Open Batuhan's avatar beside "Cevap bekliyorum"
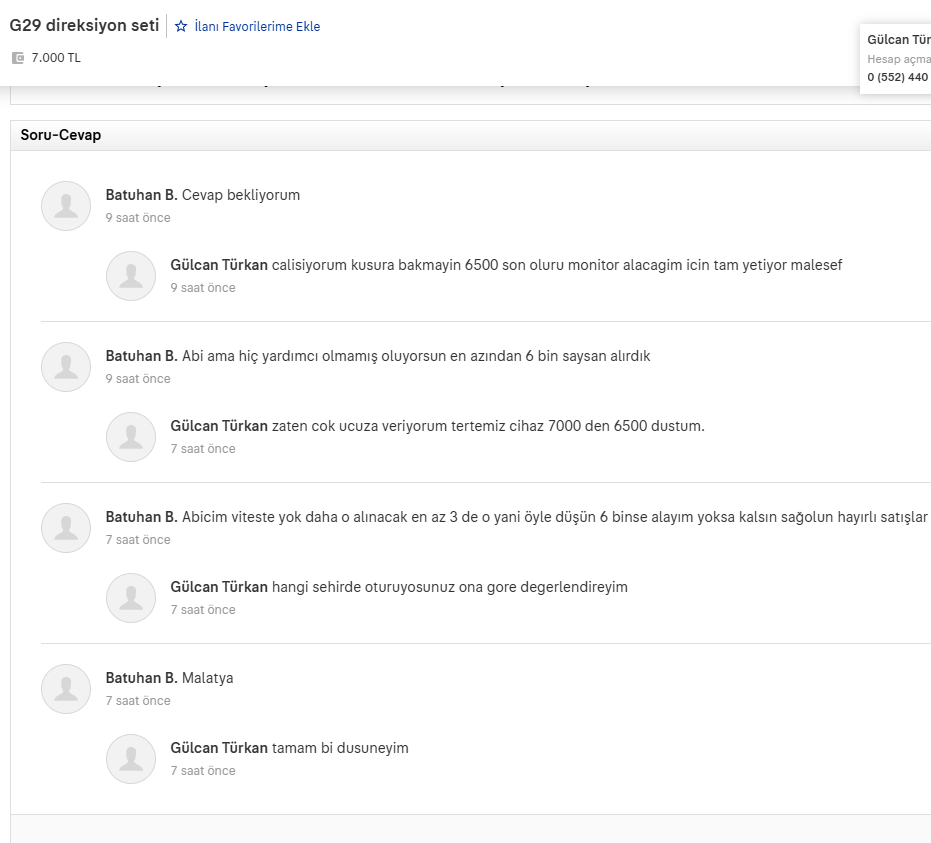 tap(66, 206)
